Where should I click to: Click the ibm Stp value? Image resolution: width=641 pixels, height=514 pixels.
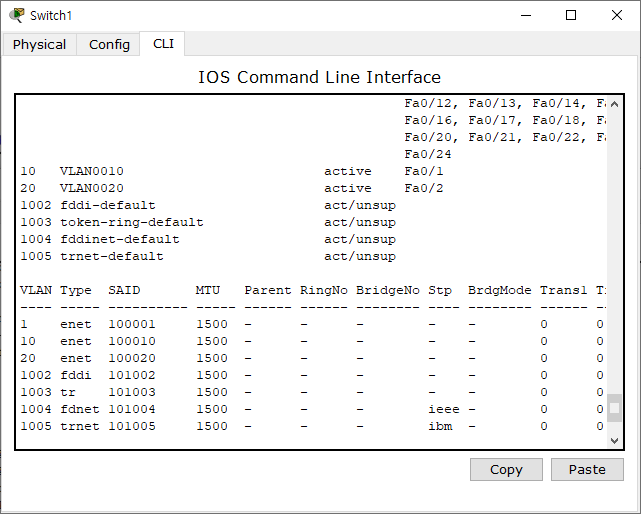click(x=440, y=426)
